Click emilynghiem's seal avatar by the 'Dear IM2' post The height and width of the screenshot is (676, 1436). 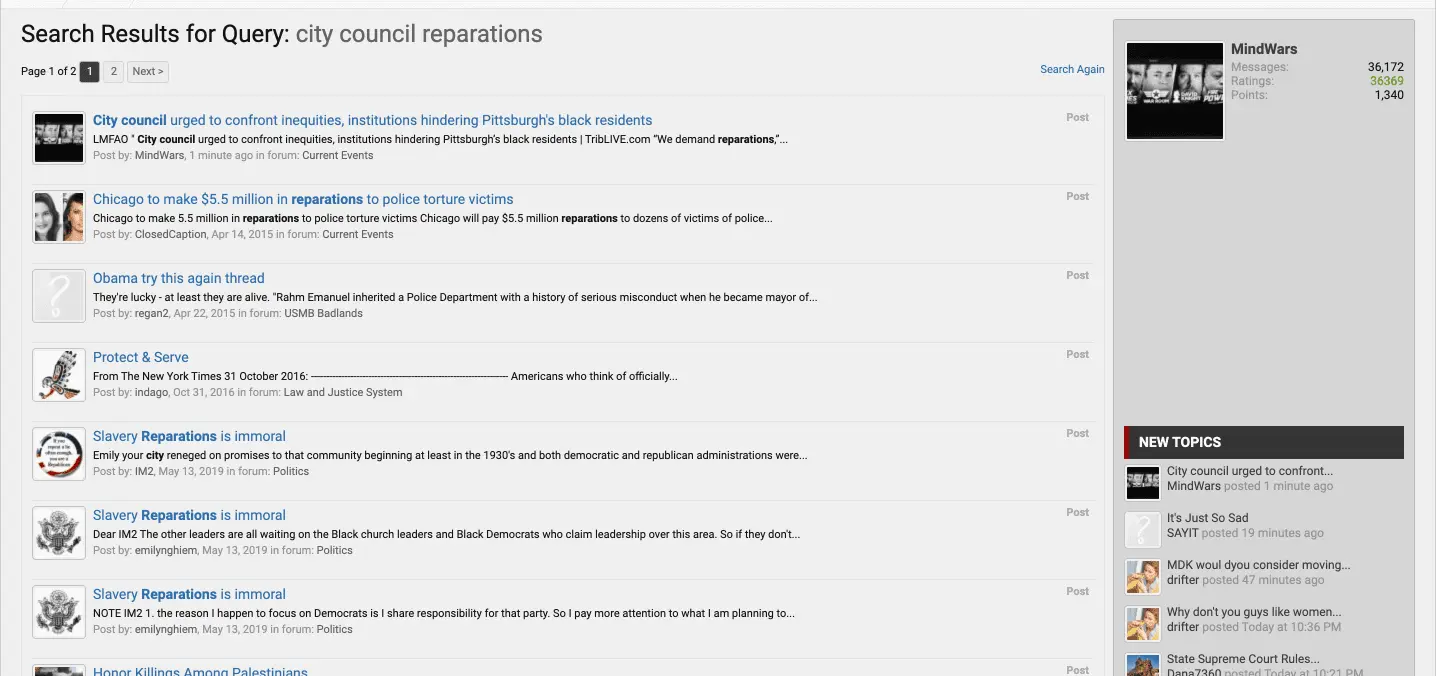(x=59, y=533)
